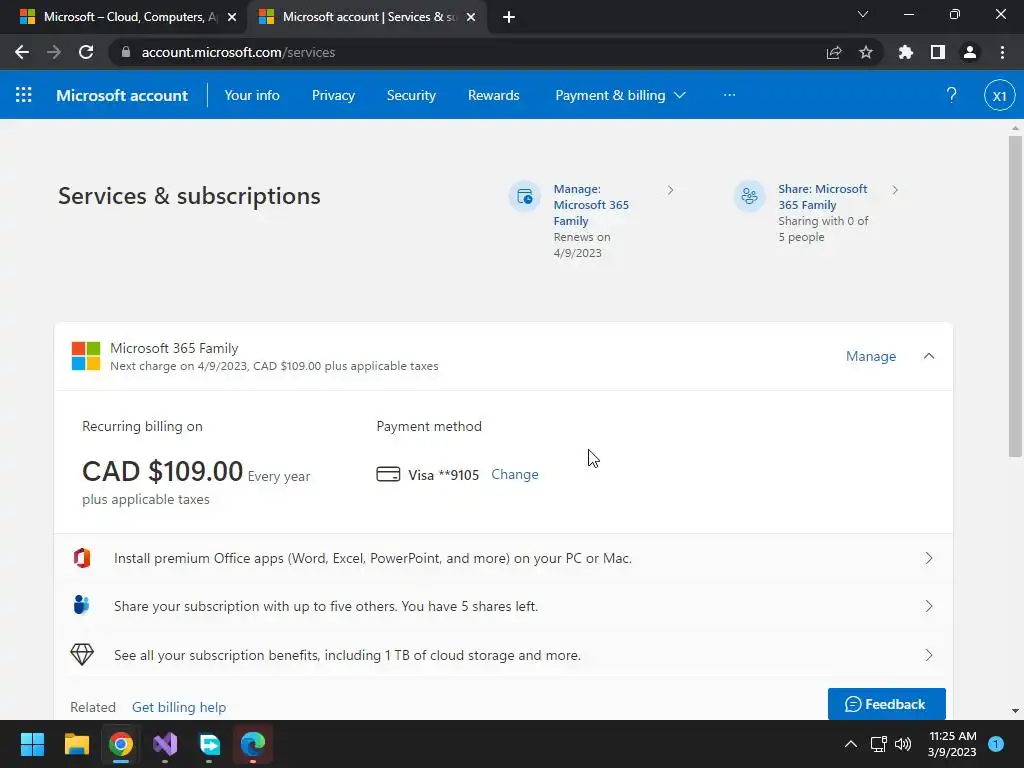
Task: Open File Explorer from the taskbar
Action: (x=76, y=744)
